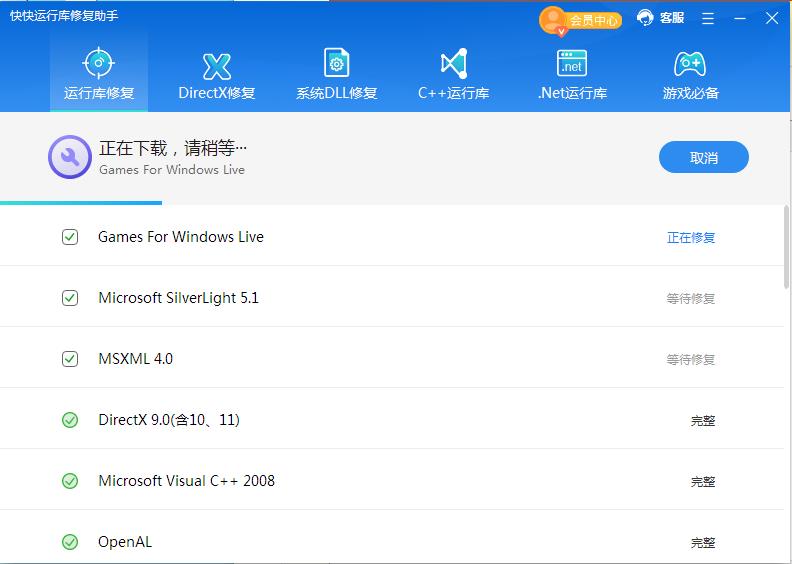Screen dimensions: 792x564
Task: Select the OpenAL row label
Action: coord(125,542)
